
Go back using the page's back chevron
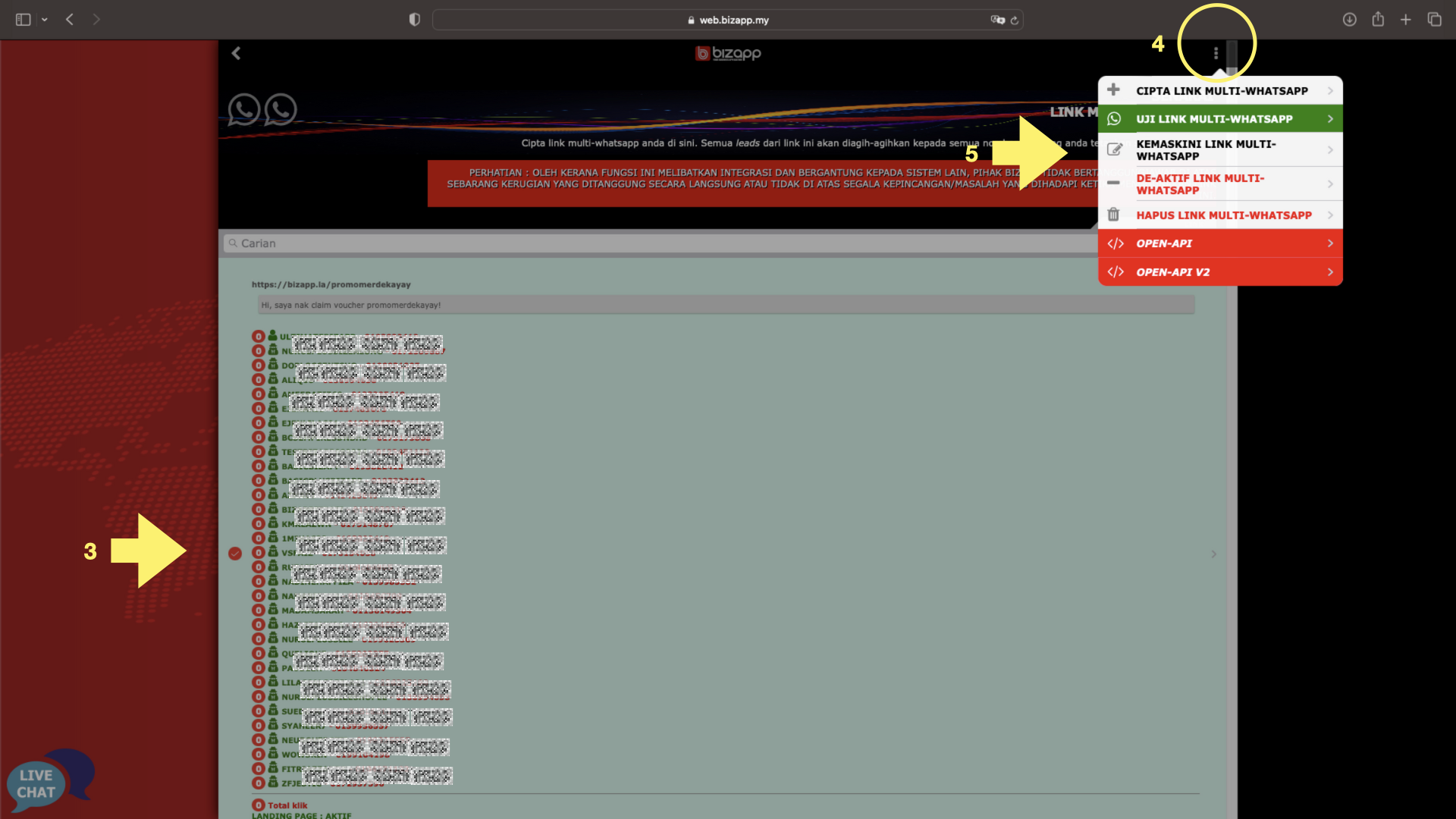point(236,53)
